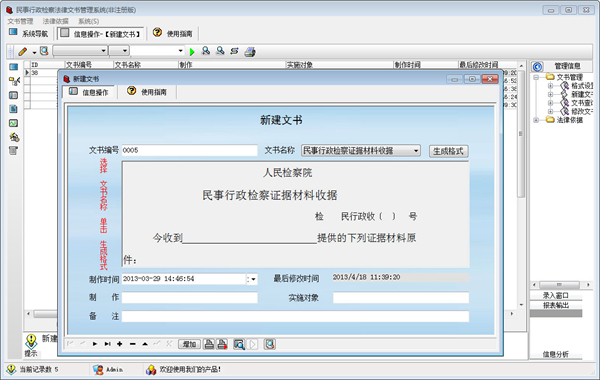Switch to main window 使用指南 tab

tap(173, 33)
